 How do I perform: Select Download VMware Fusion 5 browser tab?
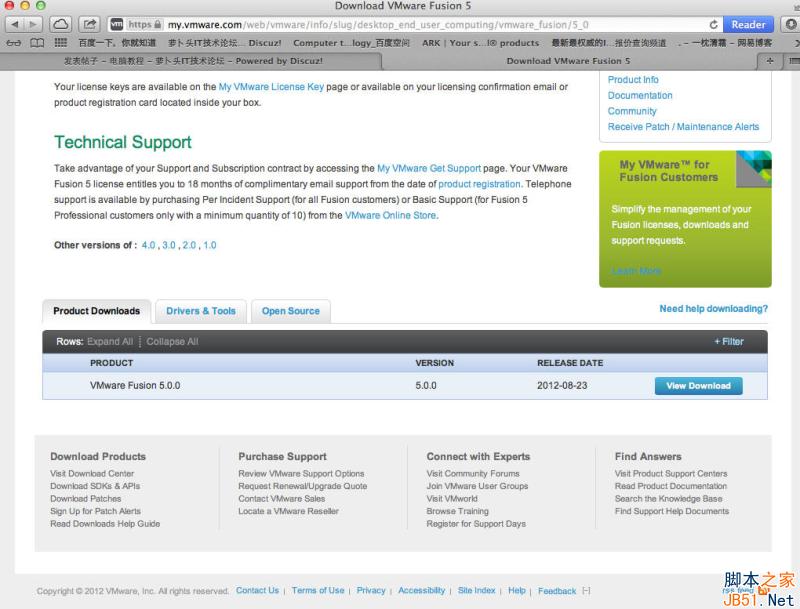(x=568, y=61)
